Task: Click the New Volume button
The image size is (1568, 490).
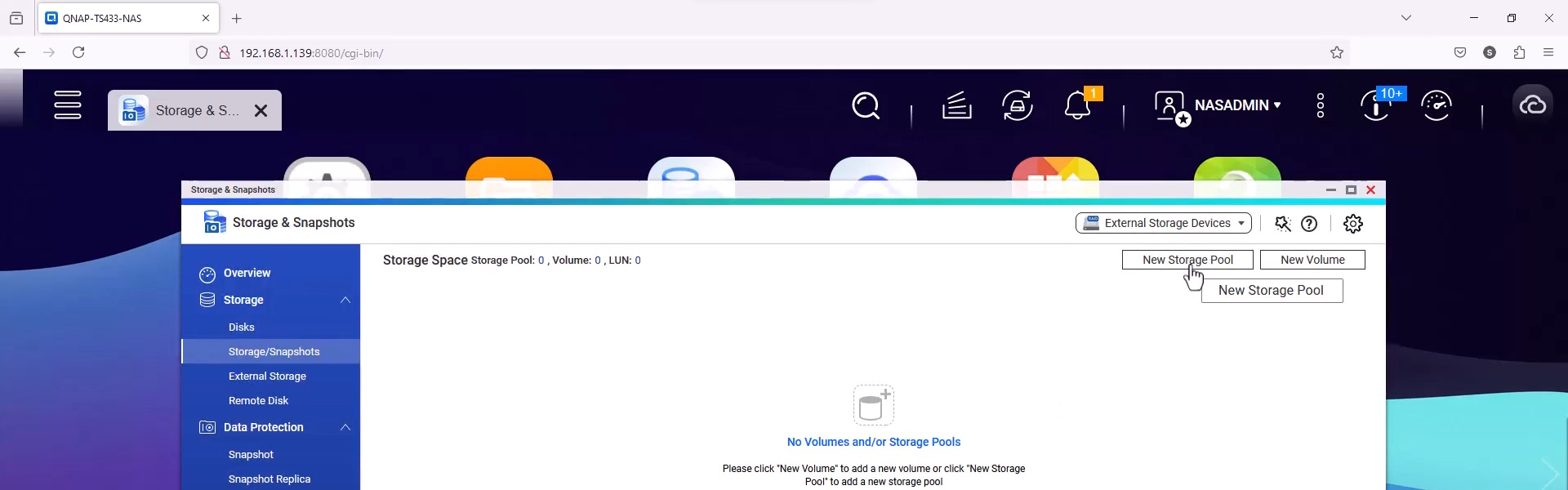Action: click(x=1312, y=260)
